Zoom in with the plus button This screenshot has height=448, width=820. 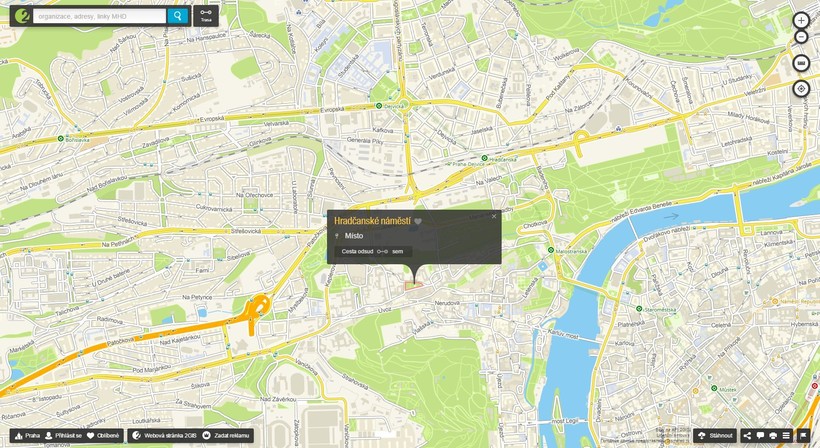(x=801, y=20)
